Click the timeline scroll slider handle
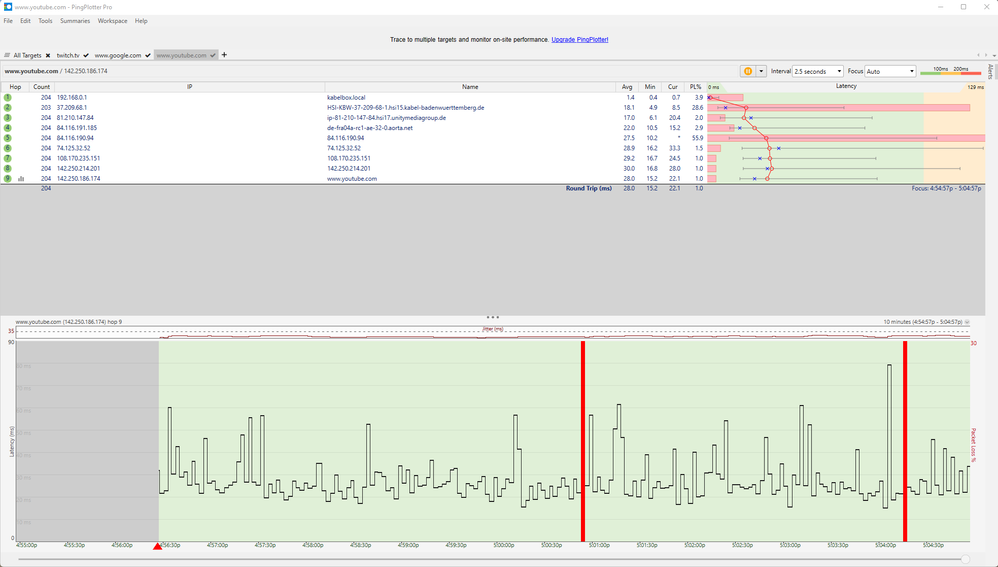The width and height of the screenshot is (998, 567). coord(966,559)
